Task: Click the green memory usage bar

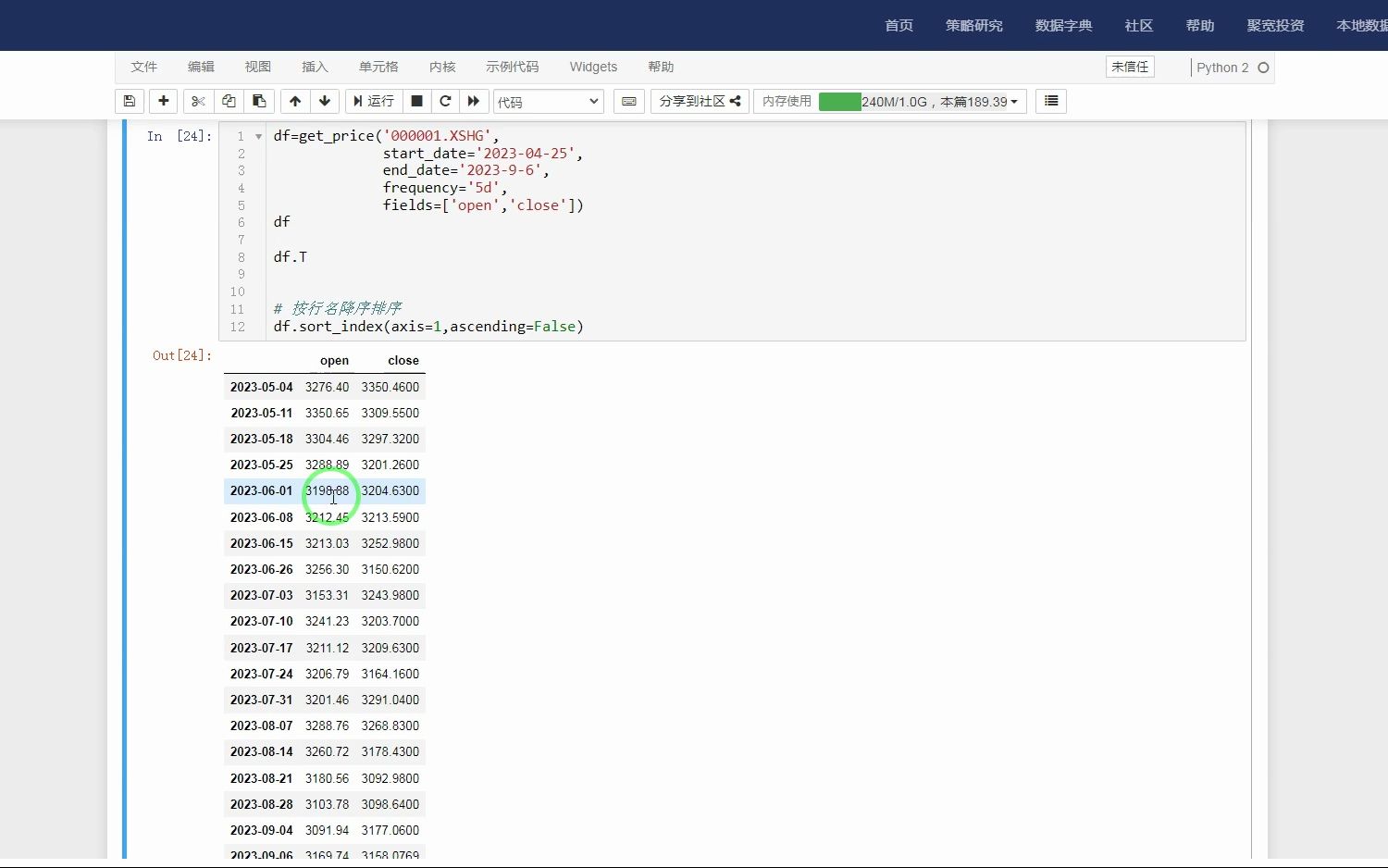Action: [x=840, y=101]
